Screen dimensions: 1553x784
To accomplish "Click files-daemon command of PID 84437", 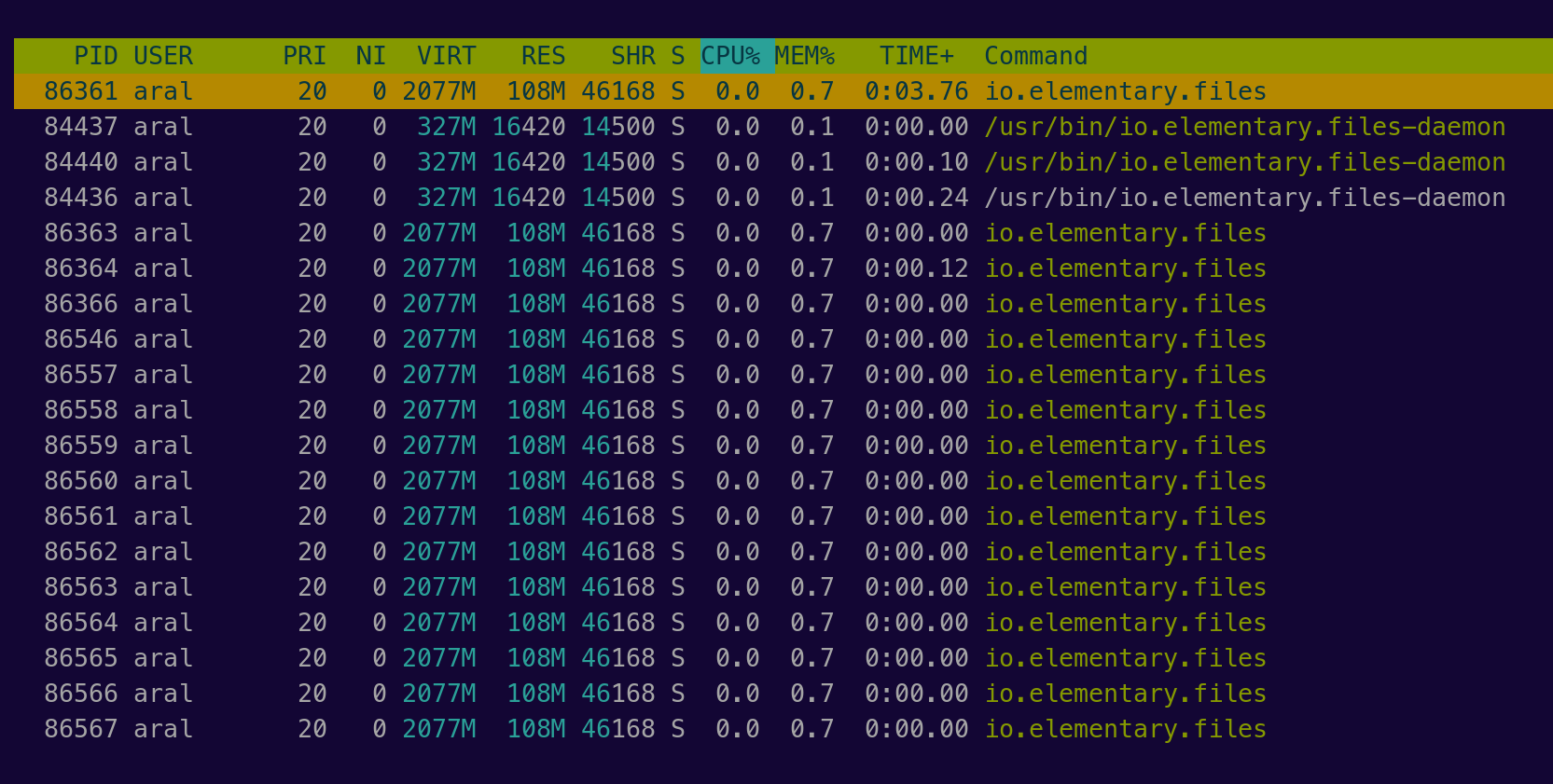I will click(x=1245, y=127).
